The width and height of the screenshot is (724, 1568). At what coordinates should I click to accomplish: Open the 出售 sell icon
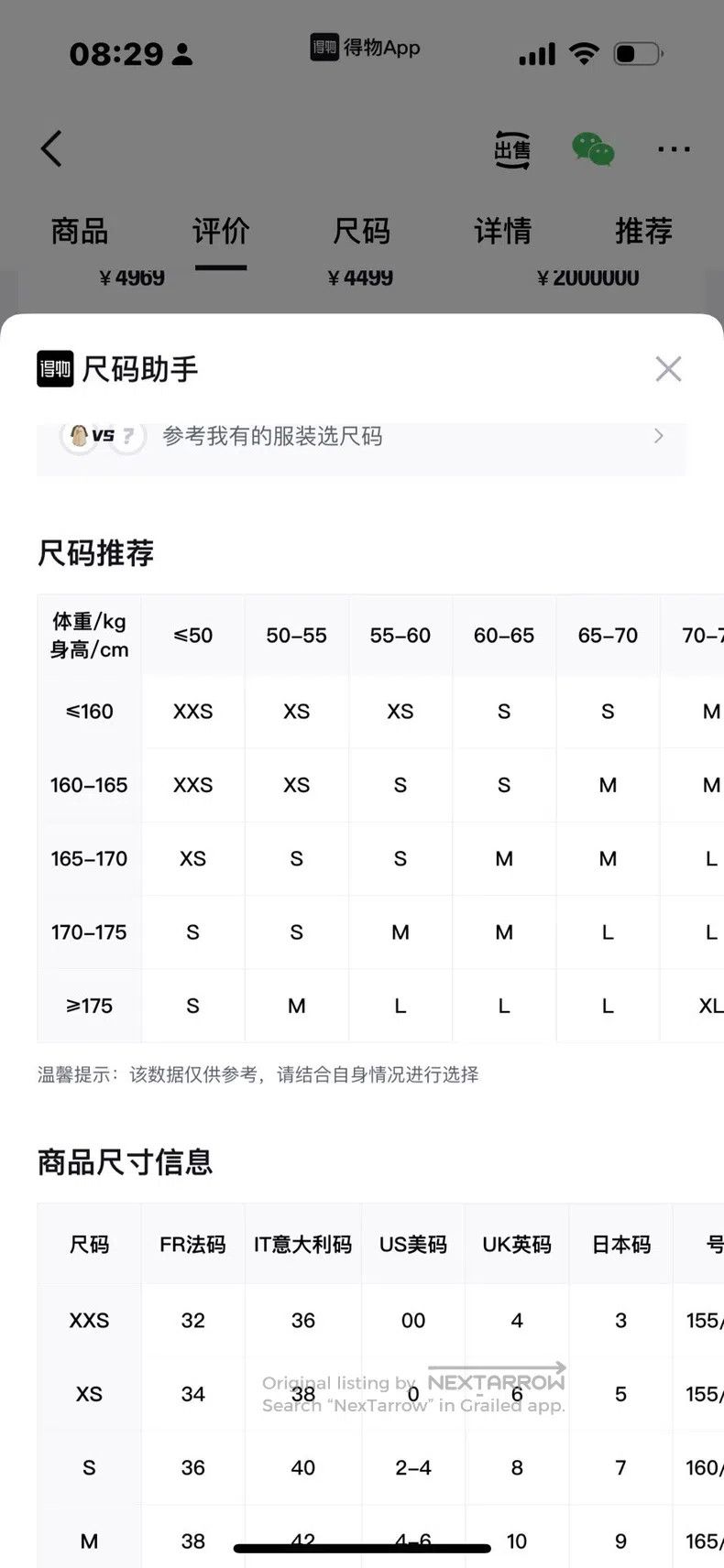click(512, 149)
